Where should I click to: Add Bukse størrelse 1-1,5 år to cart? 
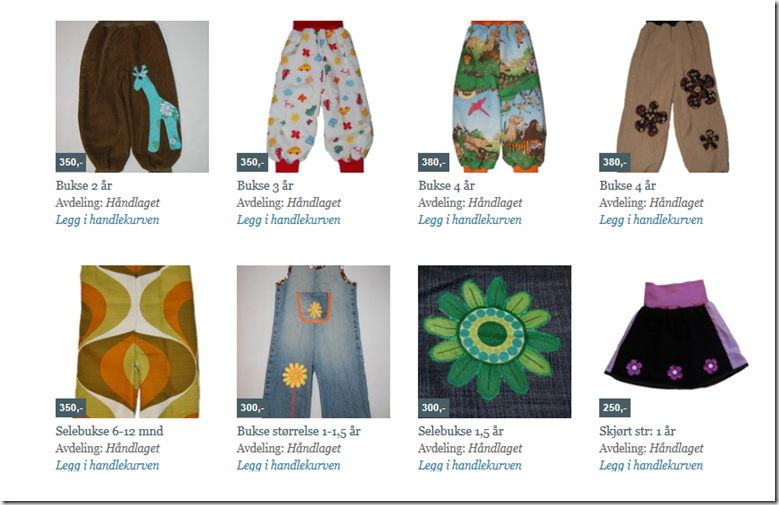tap(289, 465)
